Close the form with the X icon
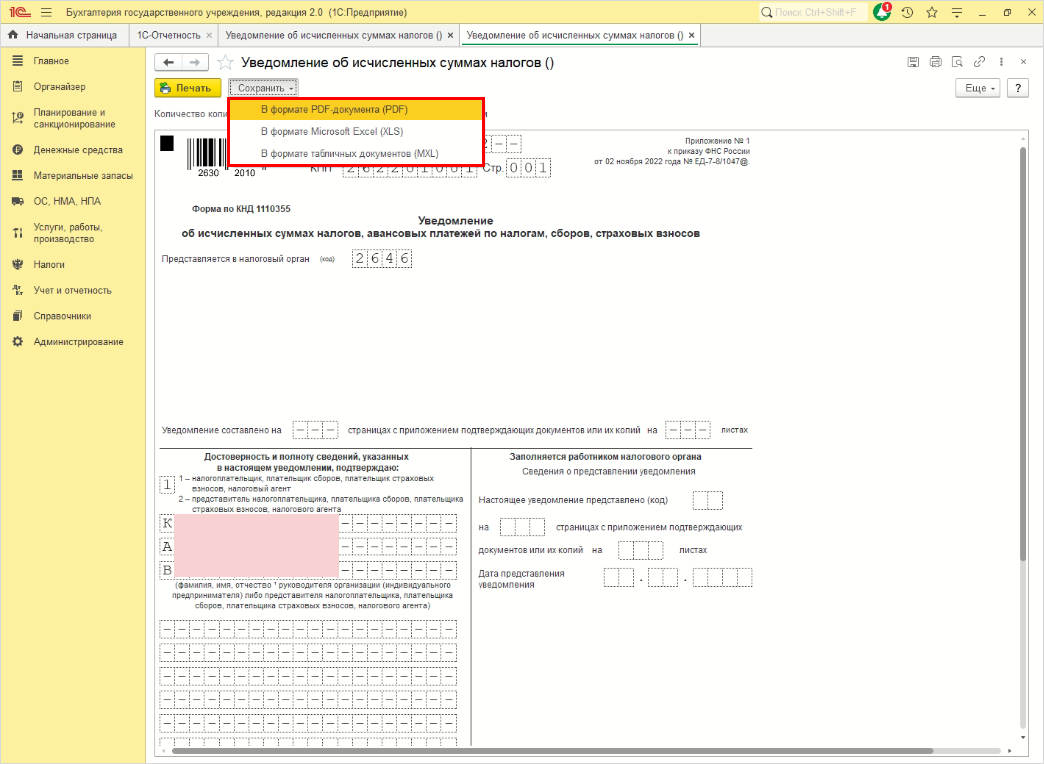This screenshot has width=1044, height=764. click(x=1023, y=62)
